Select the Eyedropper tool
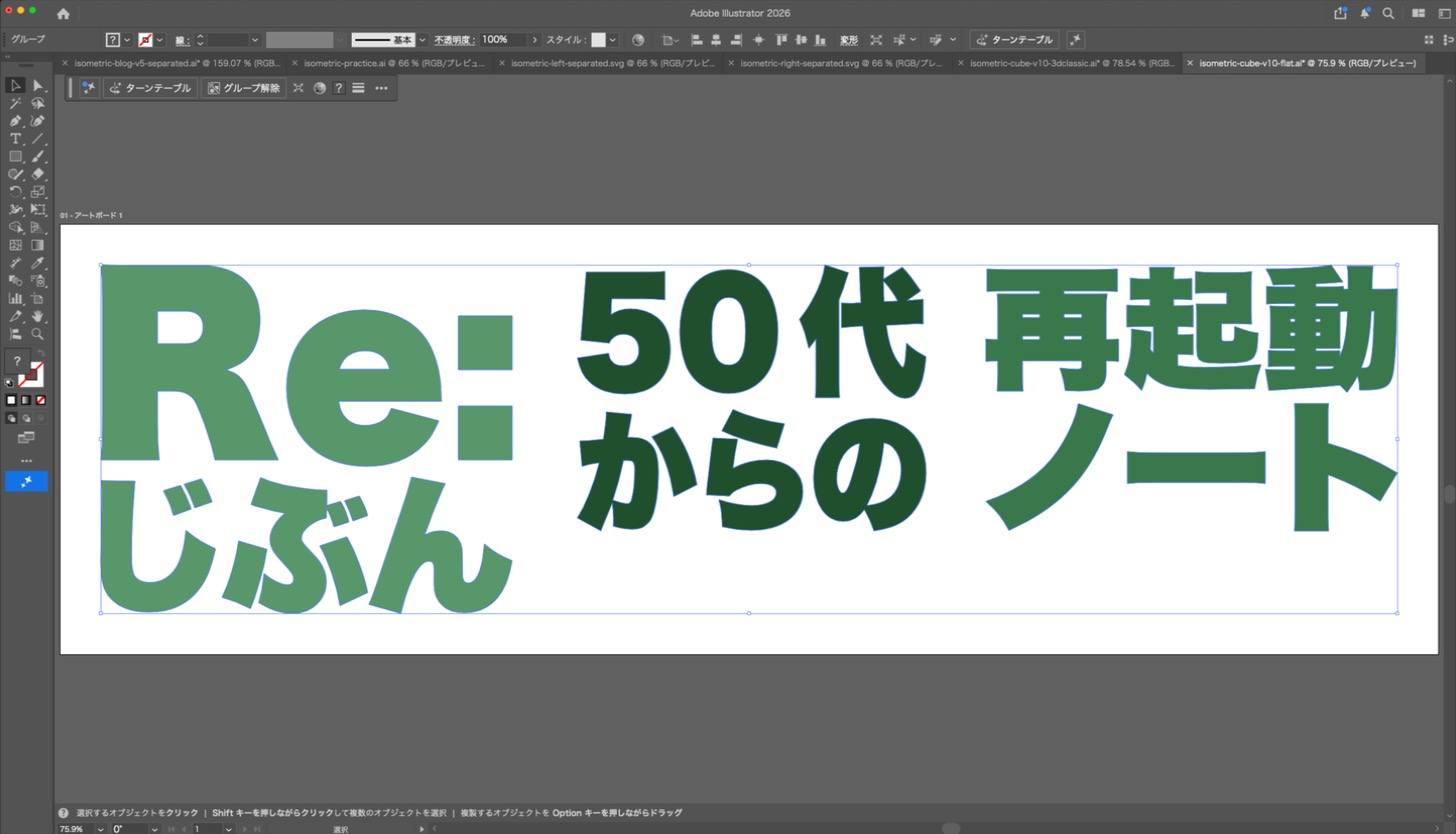Viewport: 1456px width, 834px height. [x=38, y=263]
